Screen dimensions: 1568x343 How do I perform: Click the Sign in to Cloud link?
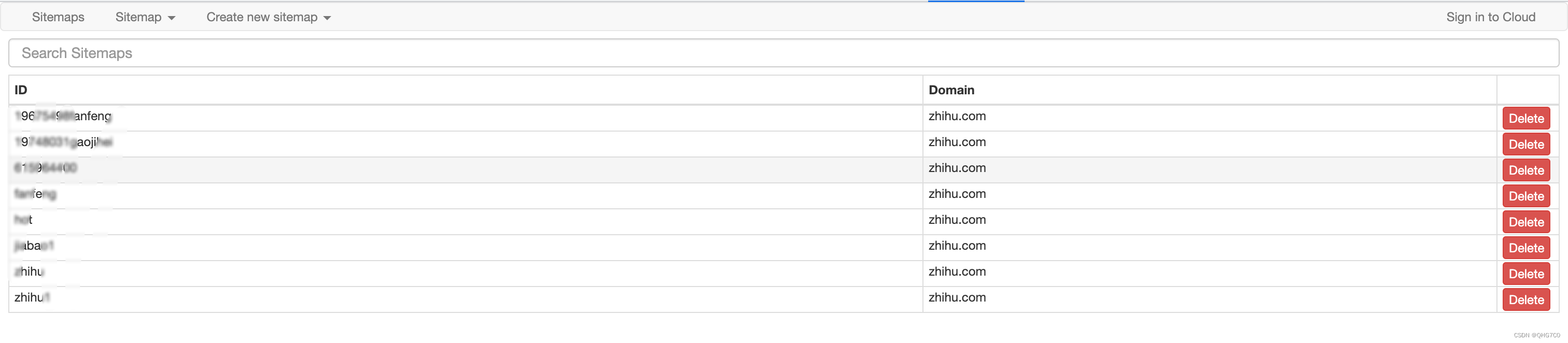tap(1490, 17)
